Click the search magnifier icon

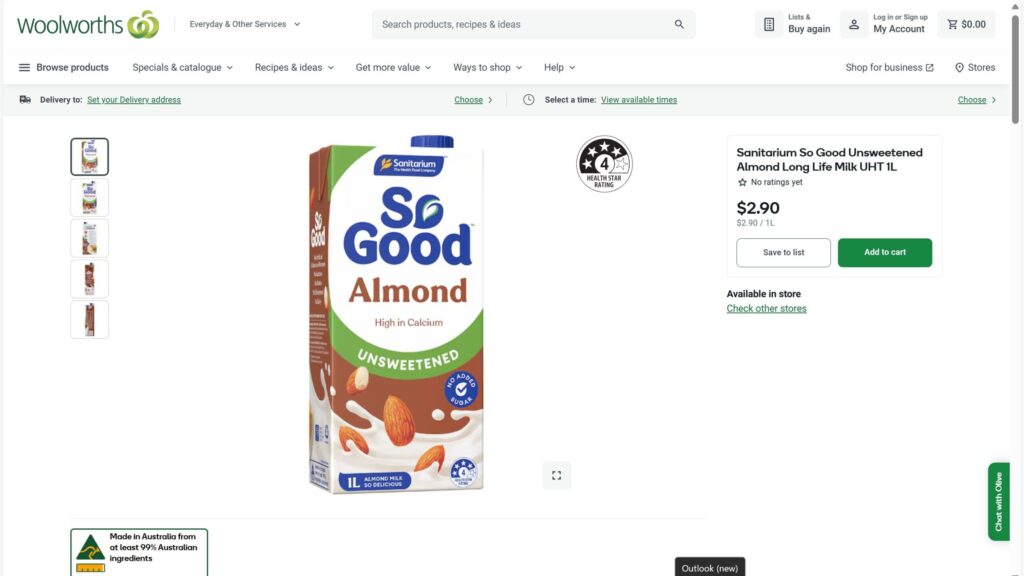click(680, 24)
